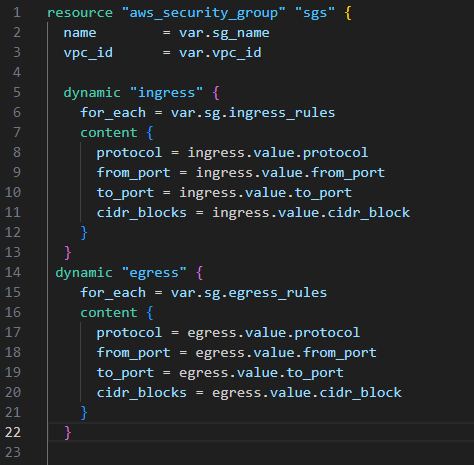The width and height of the screenshot is (474, 465).
Task: Click the pink closing brace on line 22
Action: click(68, 433)
